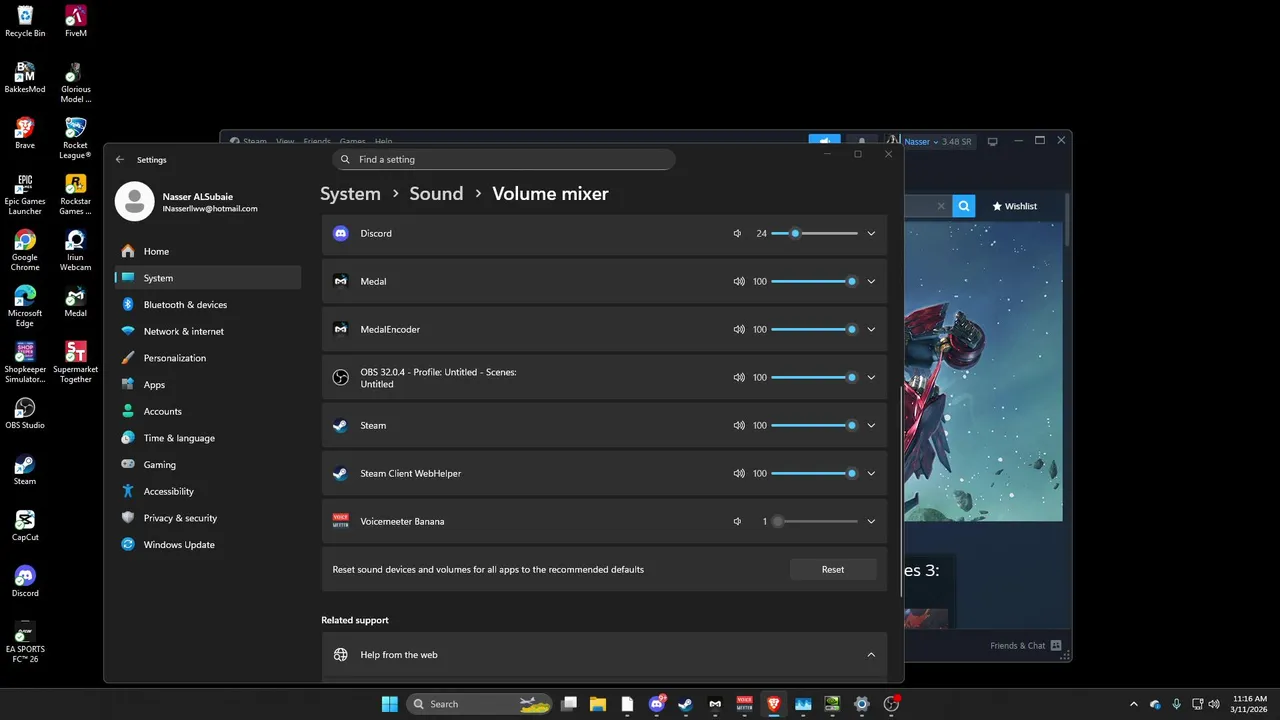1280x720 pixels.
Task: Go back to Sound breadcrumb
Action: coord(436,194)
